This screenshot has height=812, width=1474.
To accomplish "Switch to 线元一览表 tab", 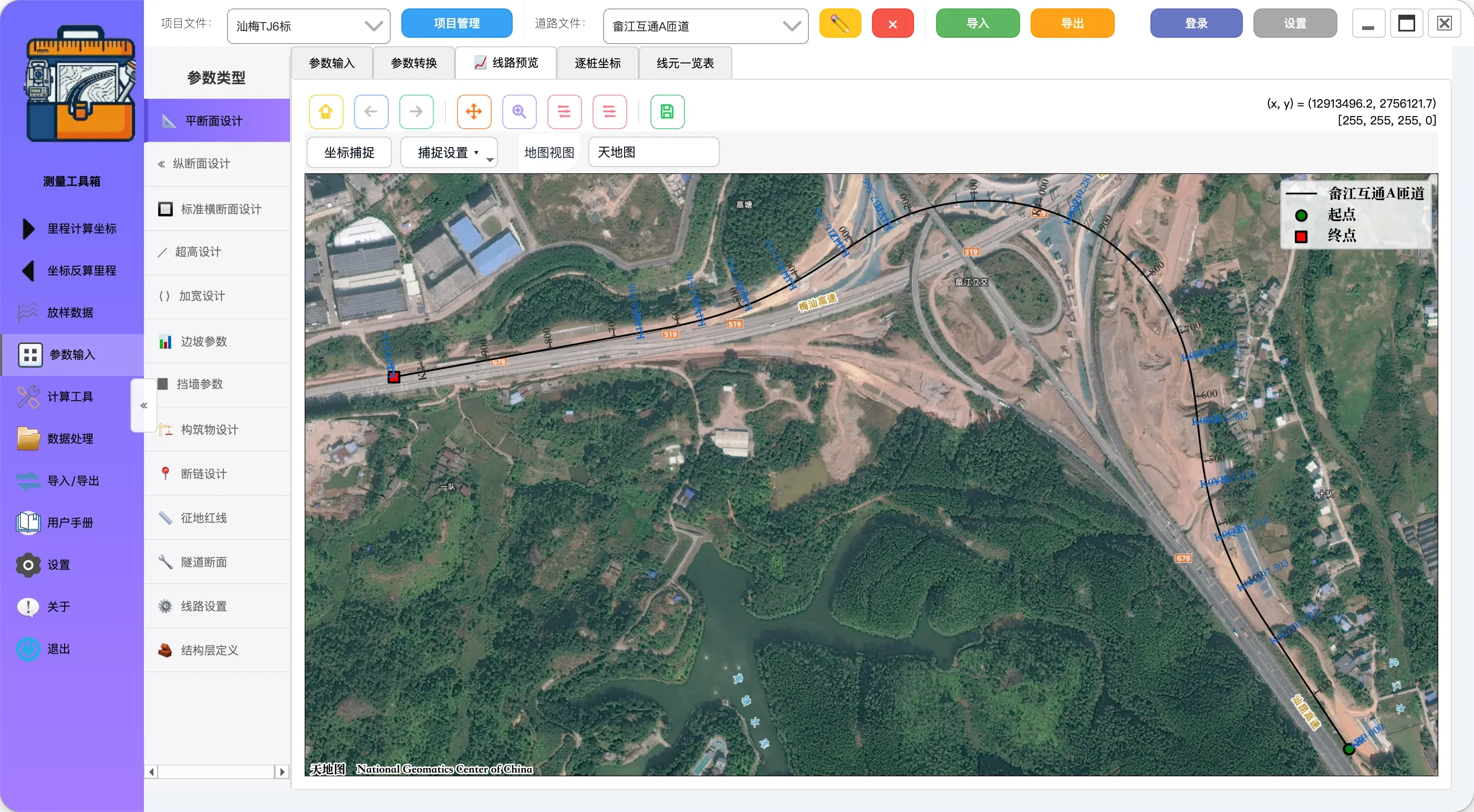I will (685, 63).
